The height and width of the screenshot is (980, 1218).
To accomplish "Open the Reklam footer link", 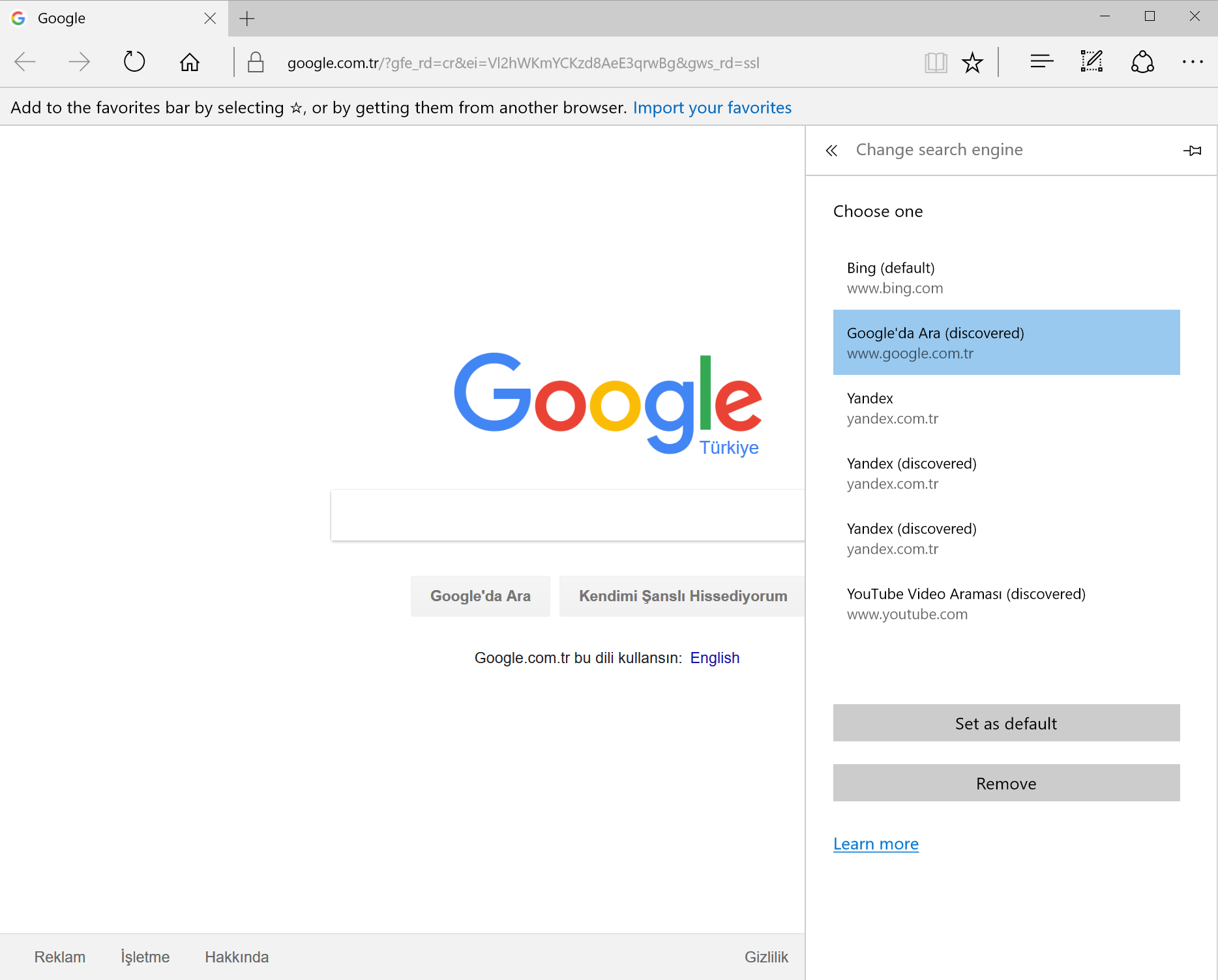I will 60,957.
